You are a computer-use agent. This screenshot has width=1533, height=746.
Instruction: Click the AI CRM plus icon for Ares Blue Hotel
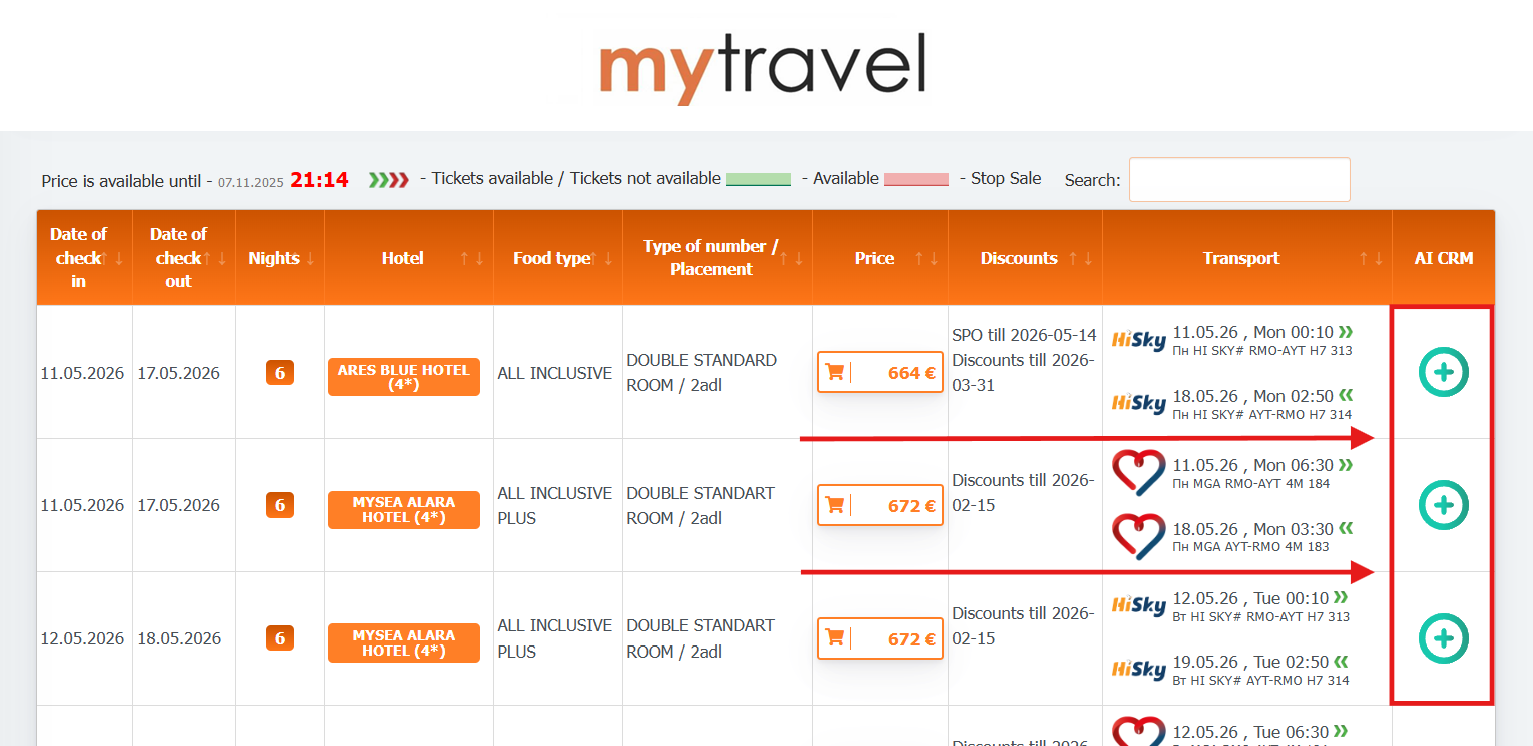pyautogui.click(x=1443, y=372)
